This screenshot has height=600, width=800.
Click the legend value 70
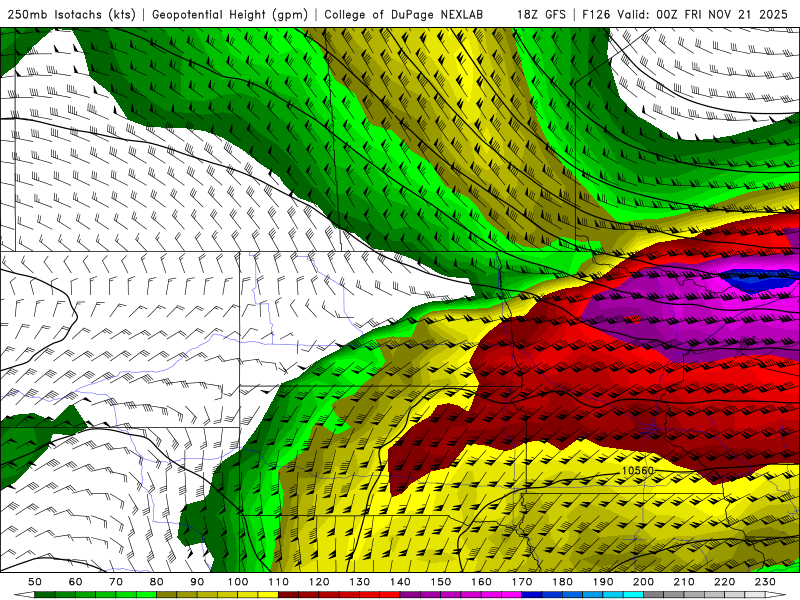pyautogui.click(x=116, y=582)
